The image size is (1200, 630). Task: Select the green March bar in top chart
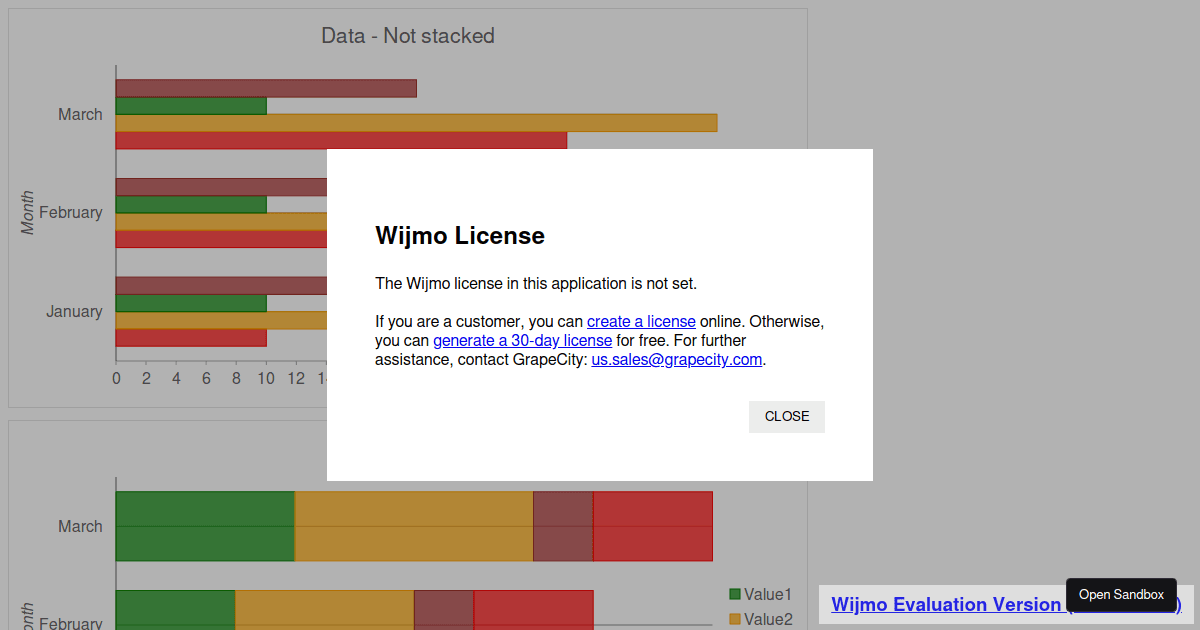(x=190, y=106)
